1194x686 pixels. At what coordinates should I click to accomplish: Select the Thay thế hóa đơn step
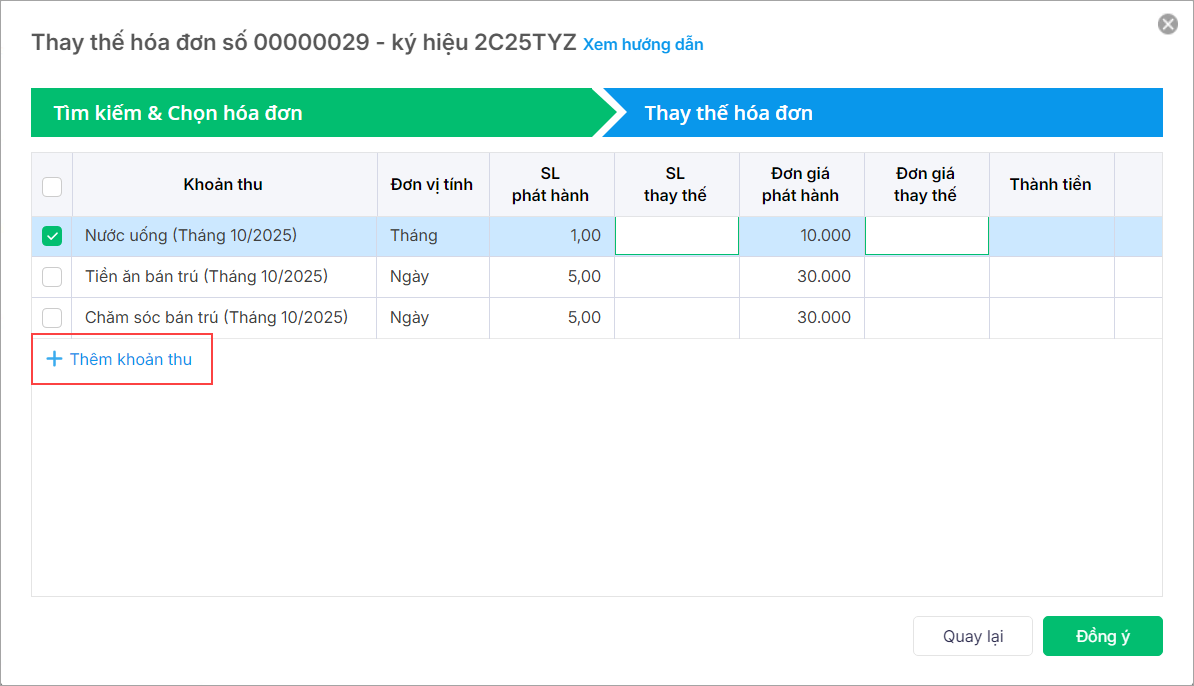[728, 113]
